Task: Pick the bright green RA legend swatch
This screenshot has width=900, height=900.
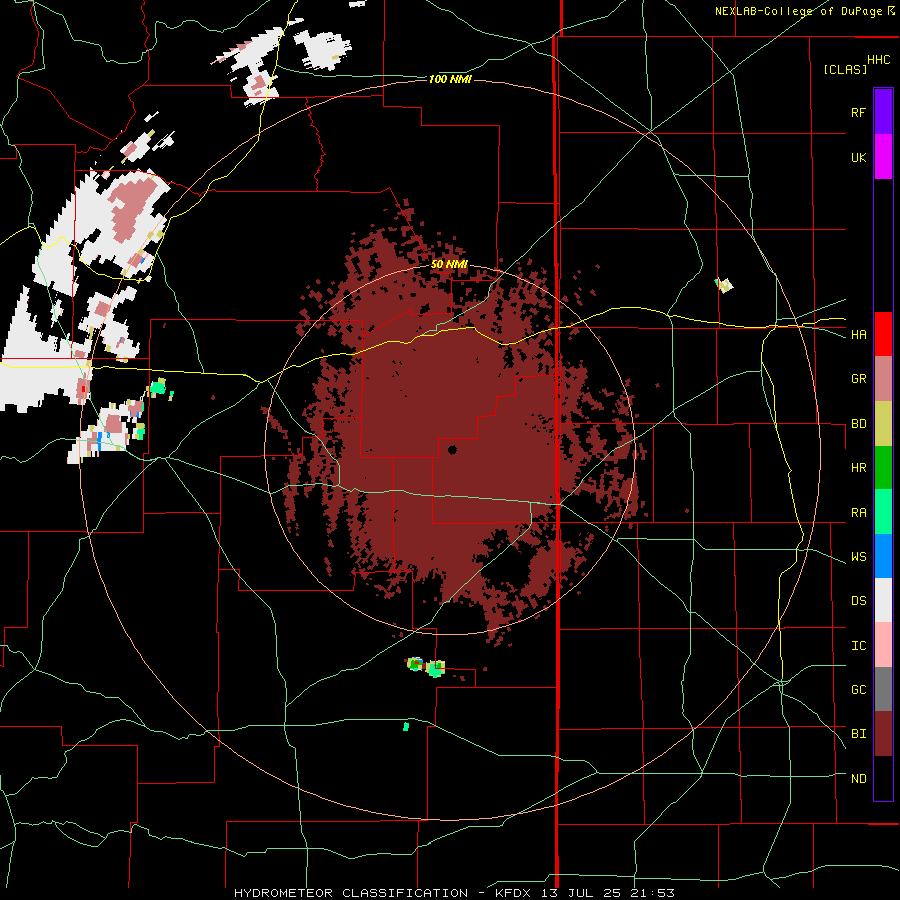Action: click(x=883, y=512)
